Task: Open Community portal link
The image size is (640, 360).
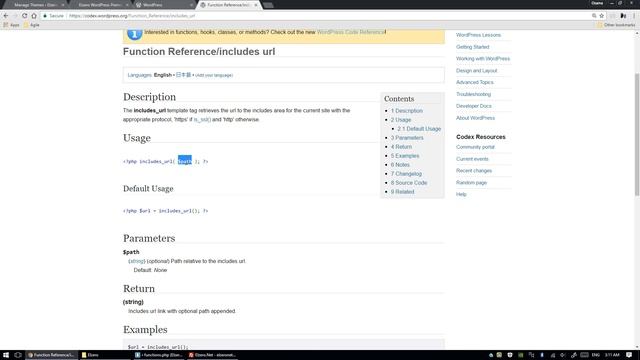Action: tap(475, 147)
